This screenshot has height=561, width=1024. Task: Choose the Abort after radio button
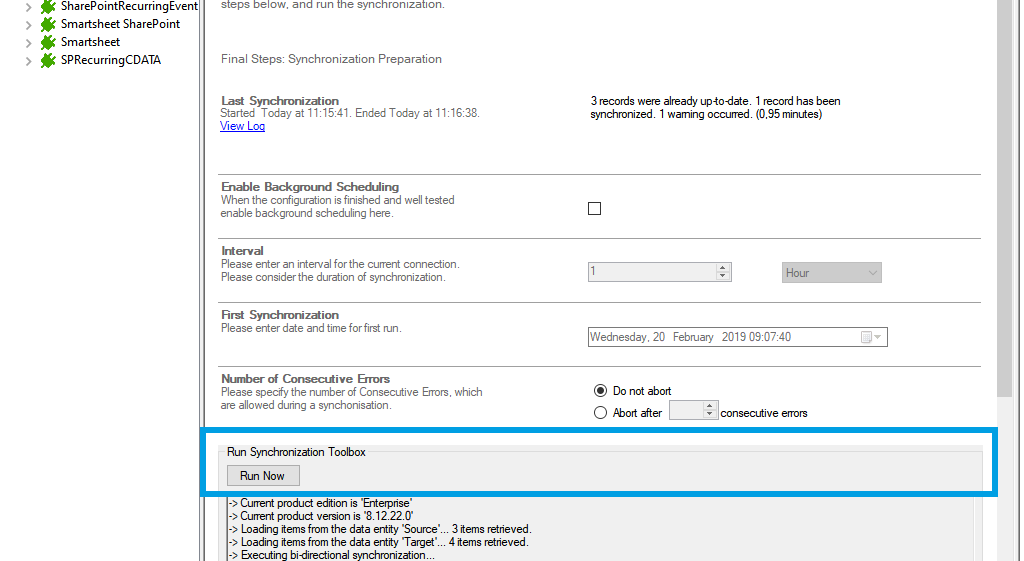tap(601, 413)
